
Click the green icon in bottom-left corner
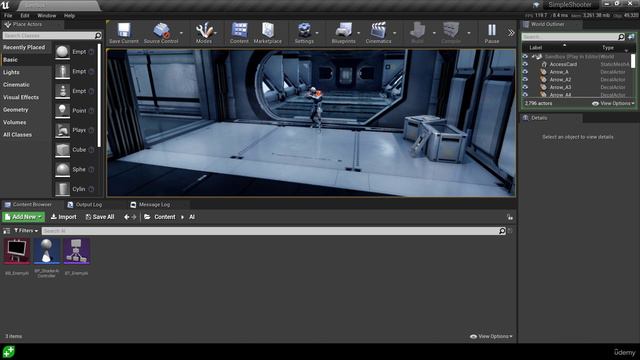point(8,351)
